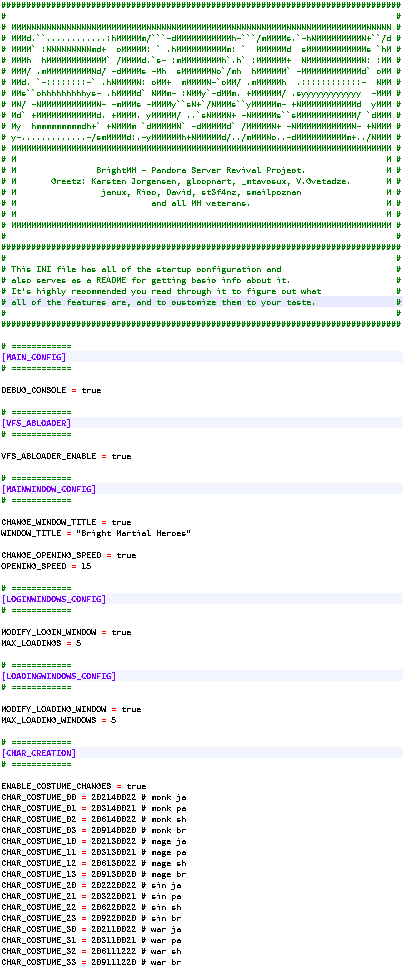Click the CHAR_COSTUME_02 monk sh line
Screen dimensions: 403x969
tap(93, 819)
